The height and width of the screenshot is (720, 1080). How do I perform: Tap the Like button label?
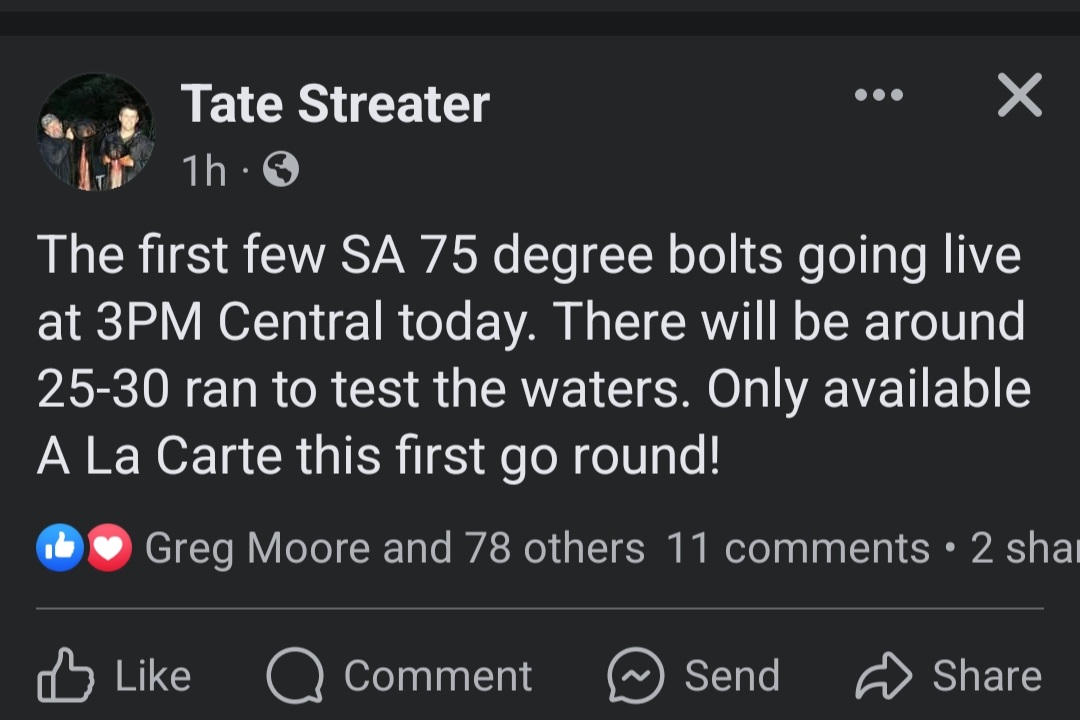153,676
